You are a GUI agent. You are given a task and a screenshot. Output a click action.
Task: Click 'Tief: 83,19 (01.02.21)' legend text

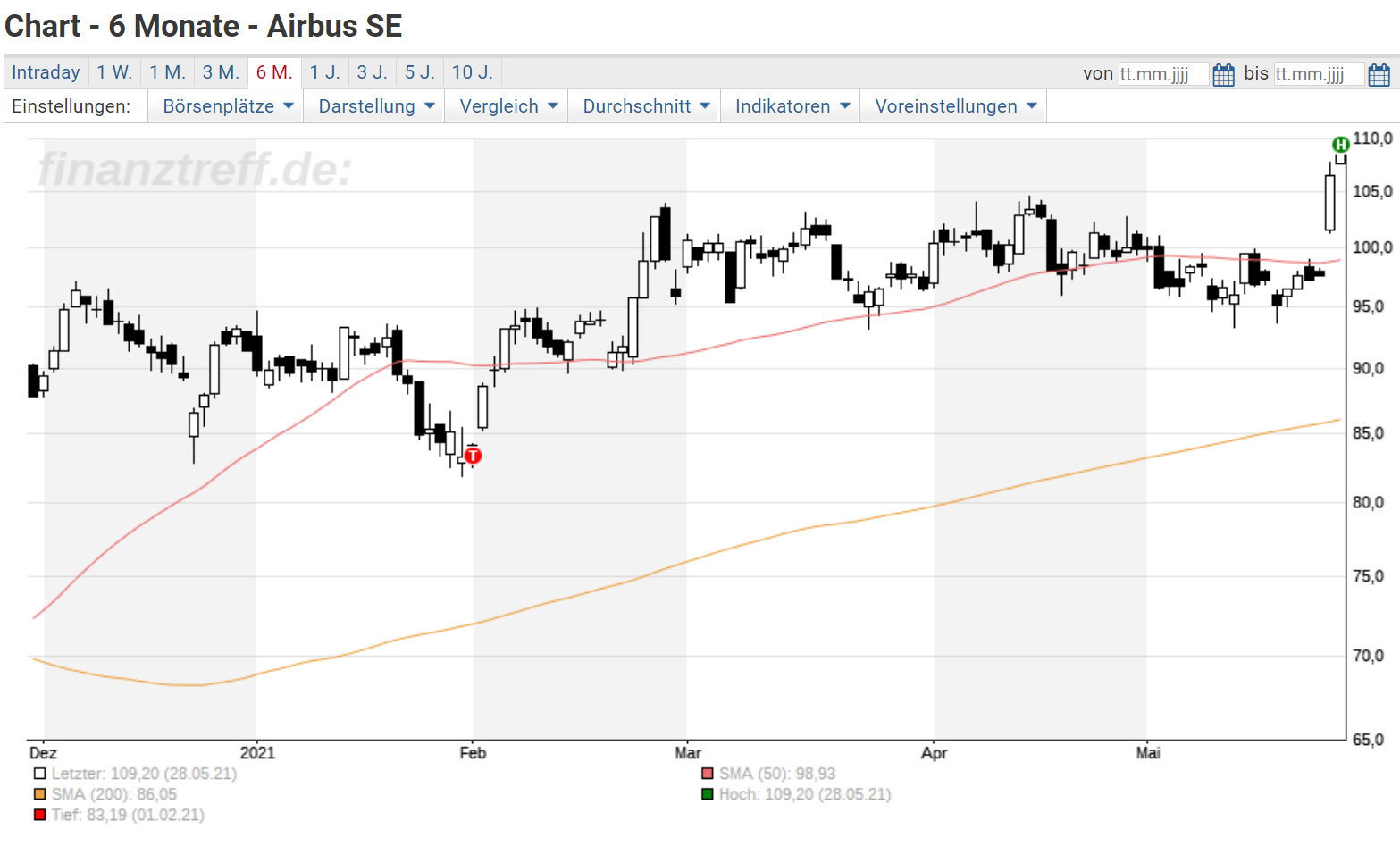tap(128, 815)
